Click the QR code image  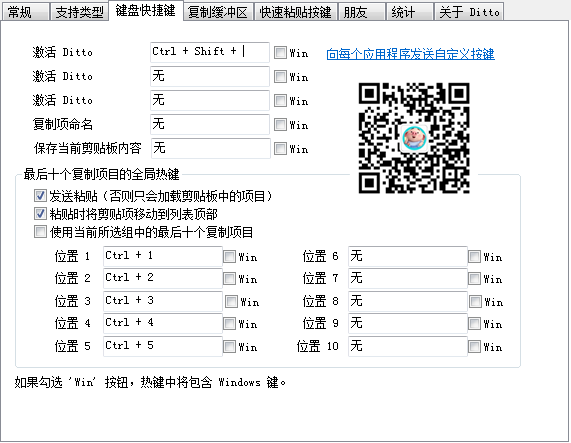pos(414,138)
